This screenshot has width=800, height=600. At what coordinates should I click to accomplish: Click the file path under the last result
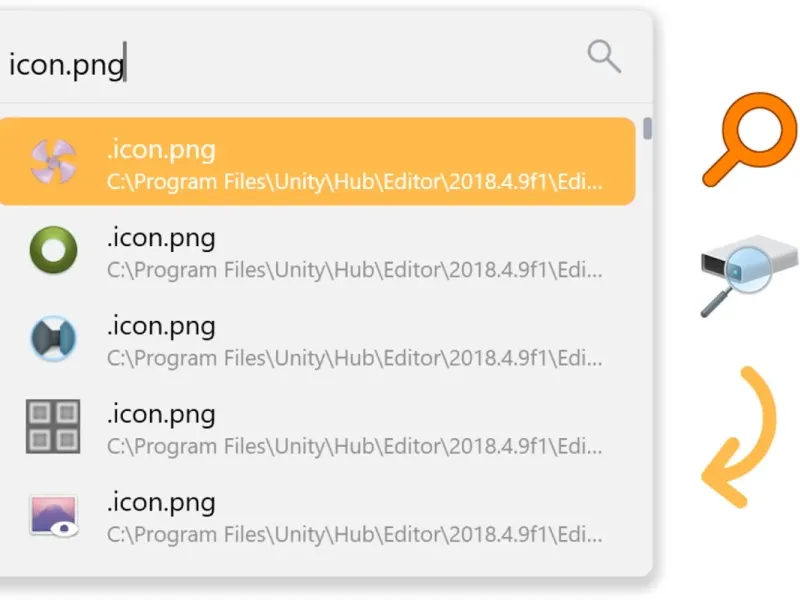click(x=355, y=535)
